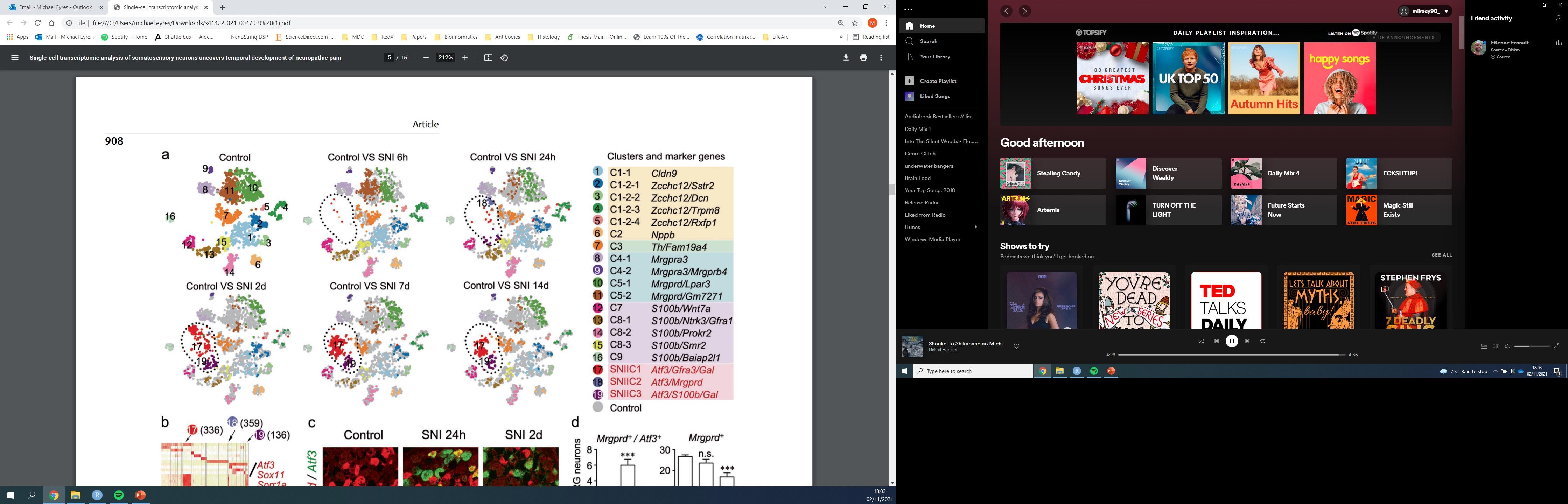Like the song Shoukei to Shikabane no Michi

pos(1016,346)
